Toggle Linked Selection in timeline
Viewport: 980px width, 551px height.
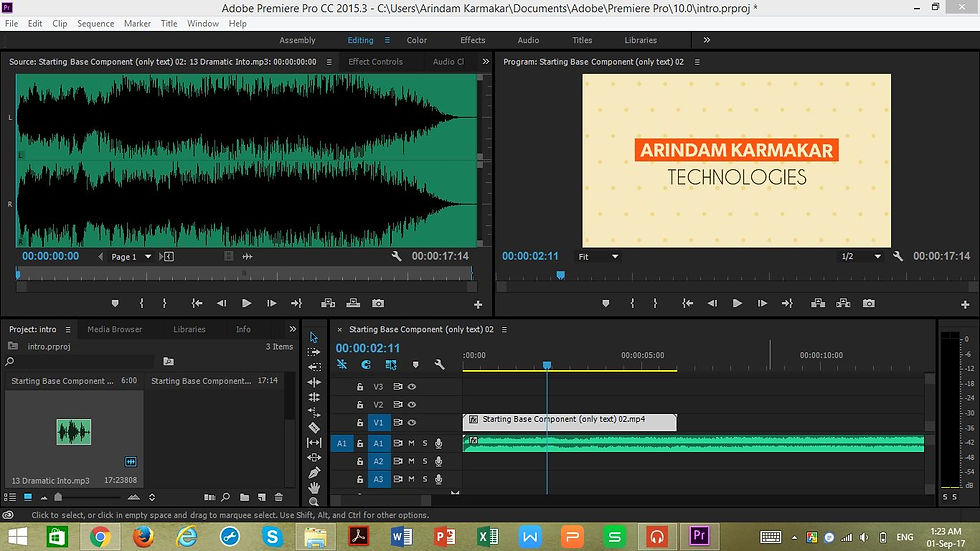click(391, 364)
